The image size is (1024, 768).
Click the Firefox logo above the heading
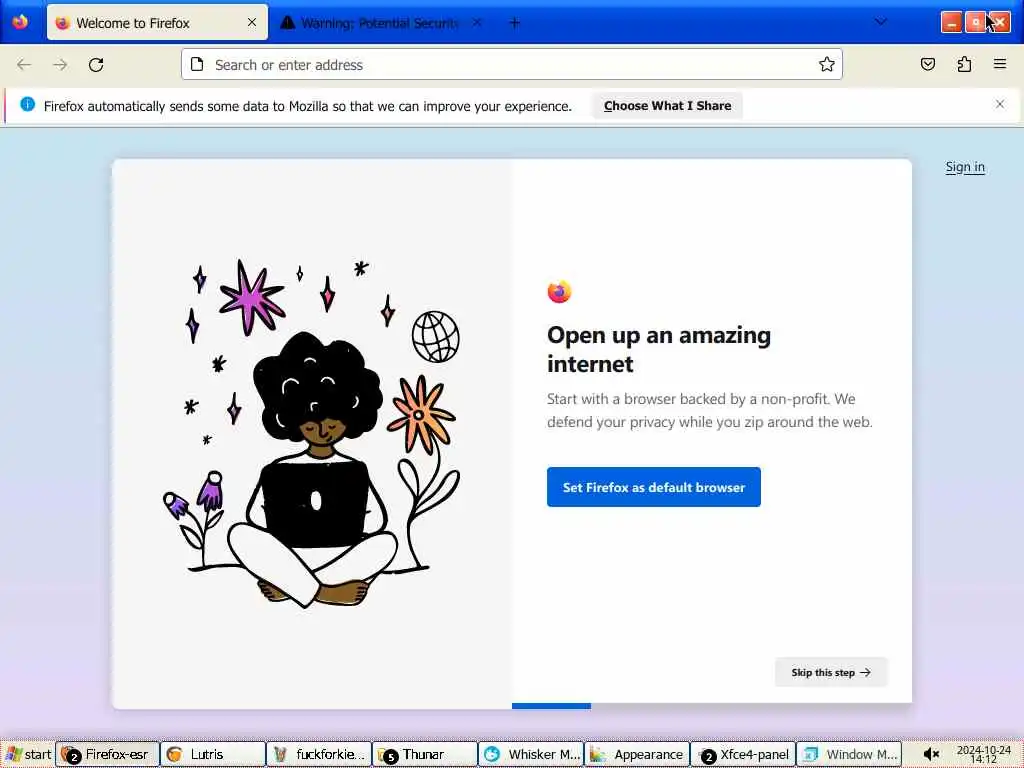(x=559, y=292)
